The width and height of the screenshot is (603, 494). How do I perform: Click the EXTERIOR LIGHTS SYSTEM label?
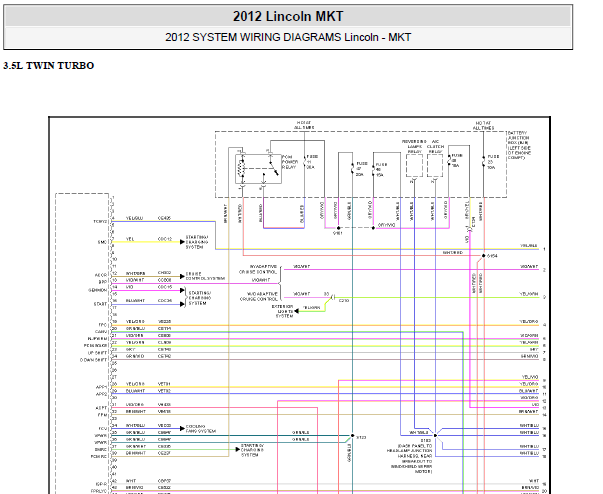[x=283, y=311]
